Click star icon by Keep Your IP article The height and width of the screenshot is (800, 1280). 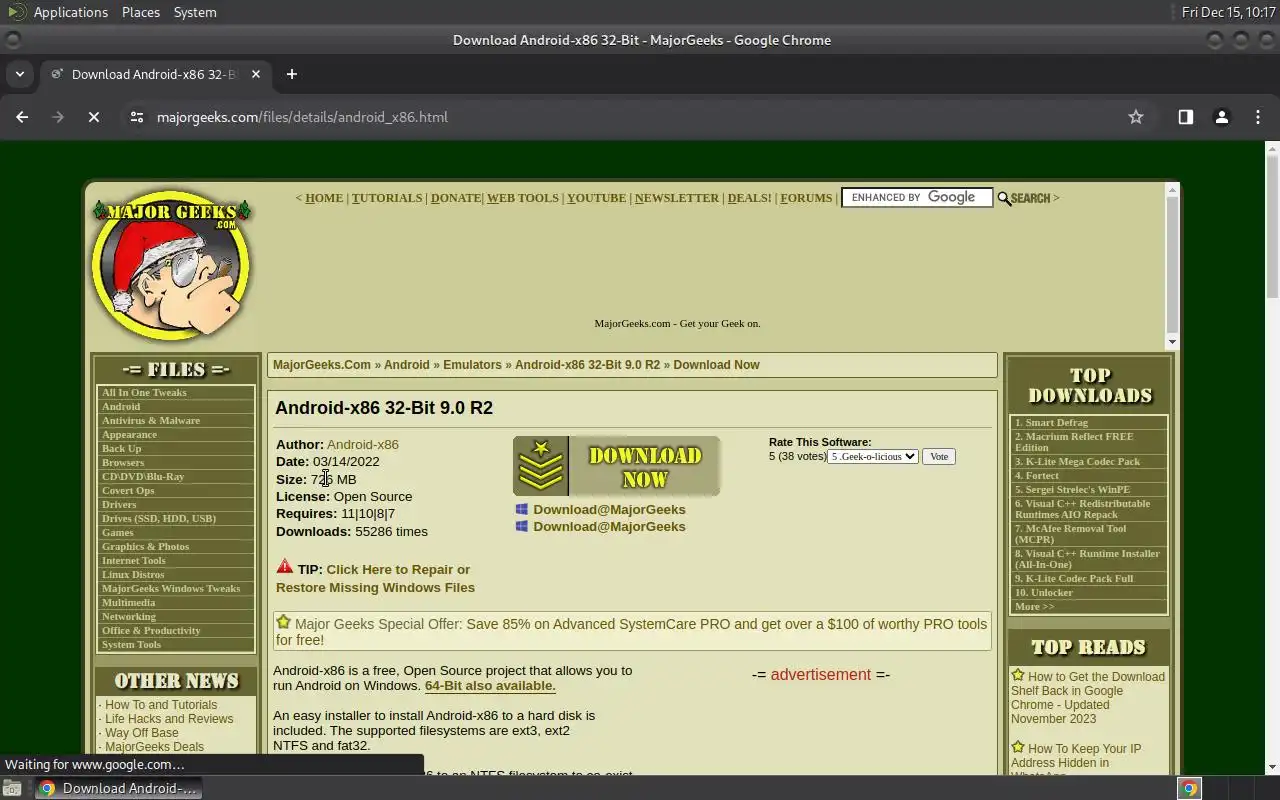point(1018,747)
